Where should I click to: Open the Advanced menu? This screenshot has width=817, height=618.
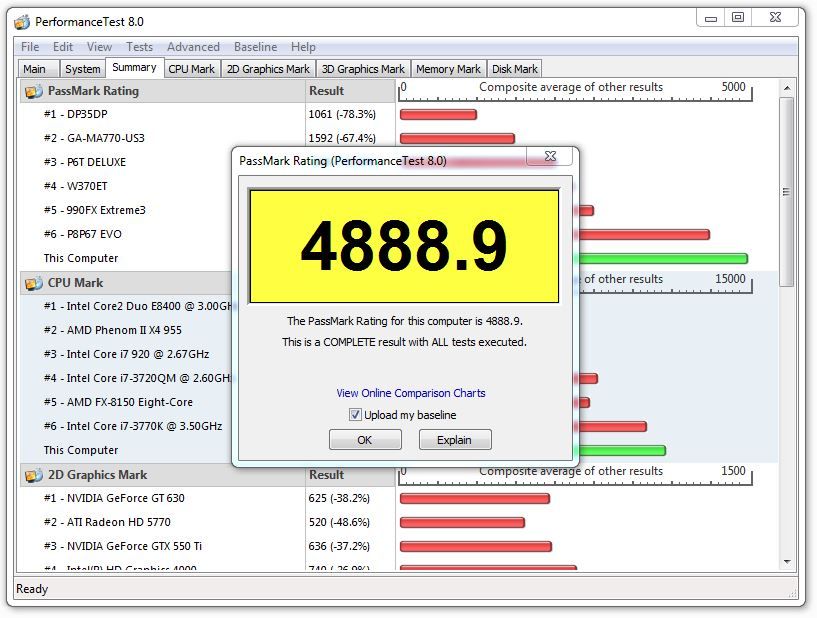click(x=193, y=47)
